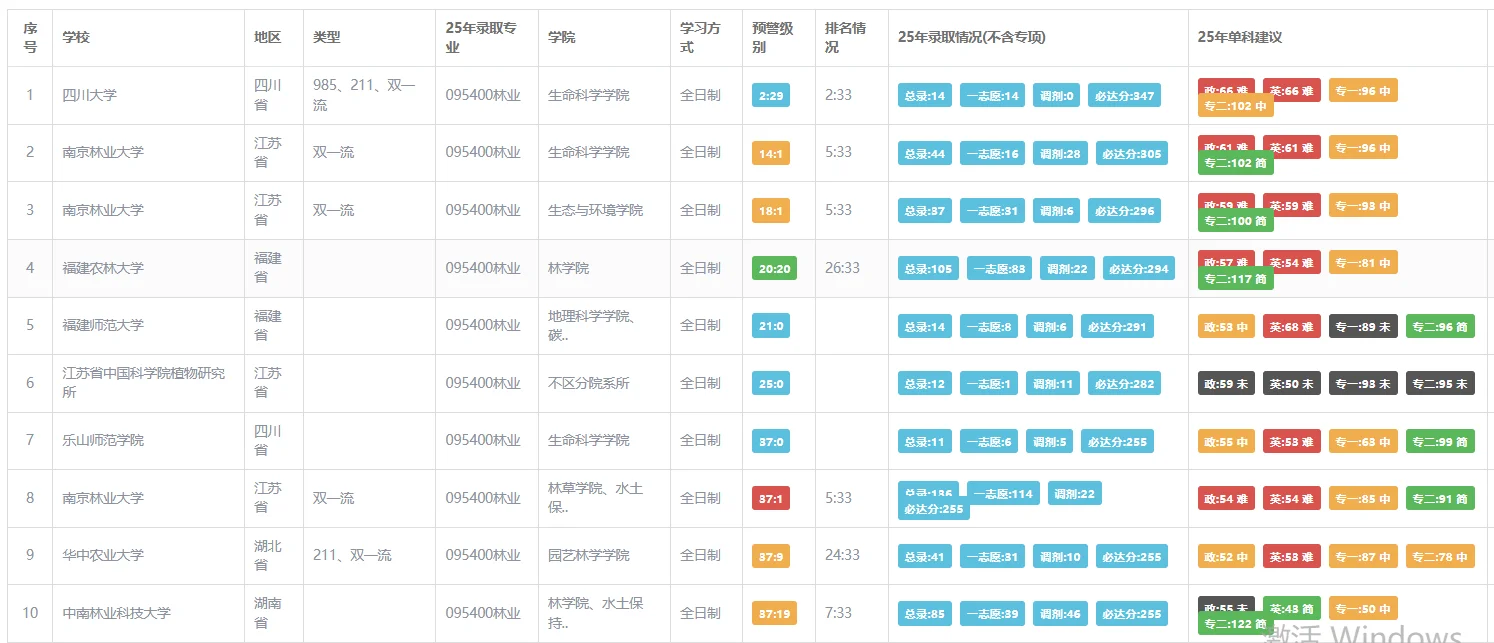Click the dark 政:59 未 badge

pyautogui.click(x=1226, y=384)
